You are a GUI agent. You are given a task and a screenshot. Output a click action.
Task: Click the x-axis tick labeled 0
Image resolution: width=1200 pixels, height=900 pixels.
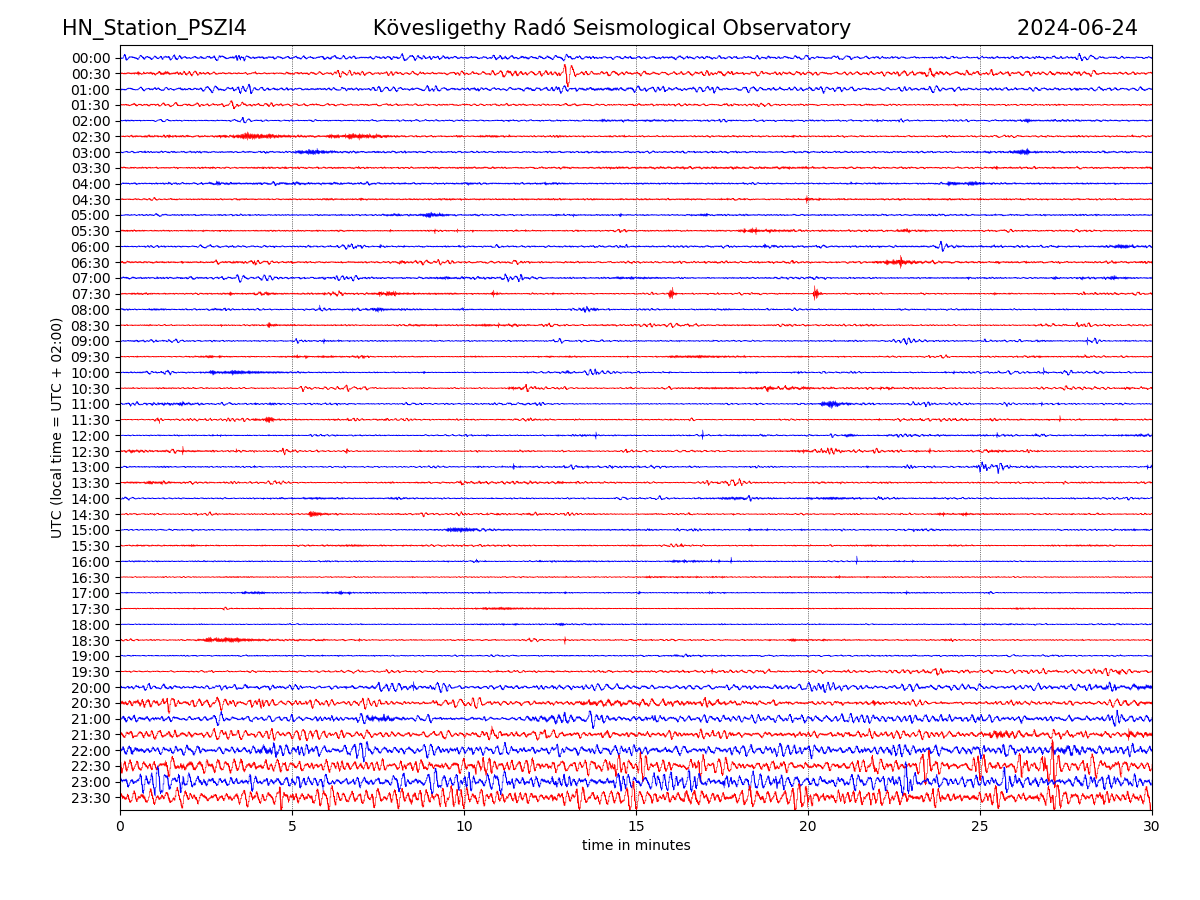click(x=120, y=827)
